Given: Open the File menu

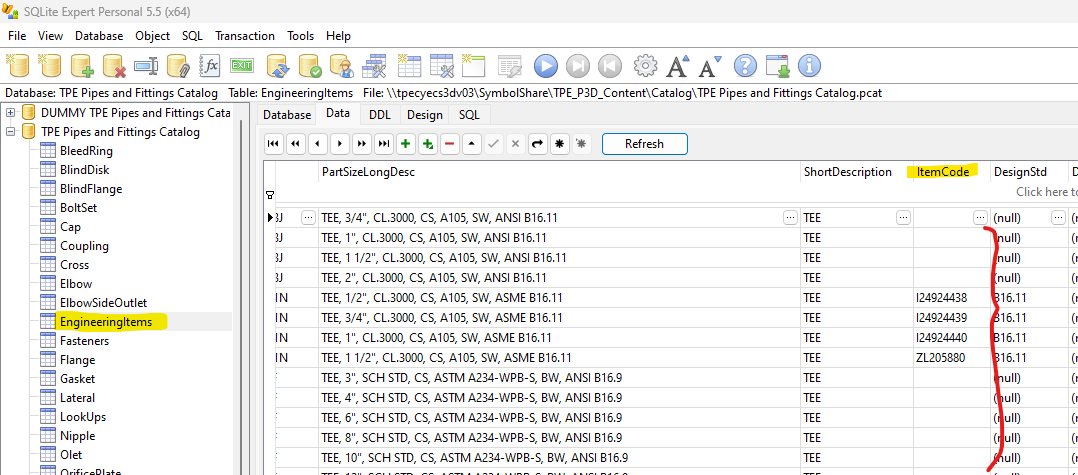Looking at the screenshot, I should 17,36.
